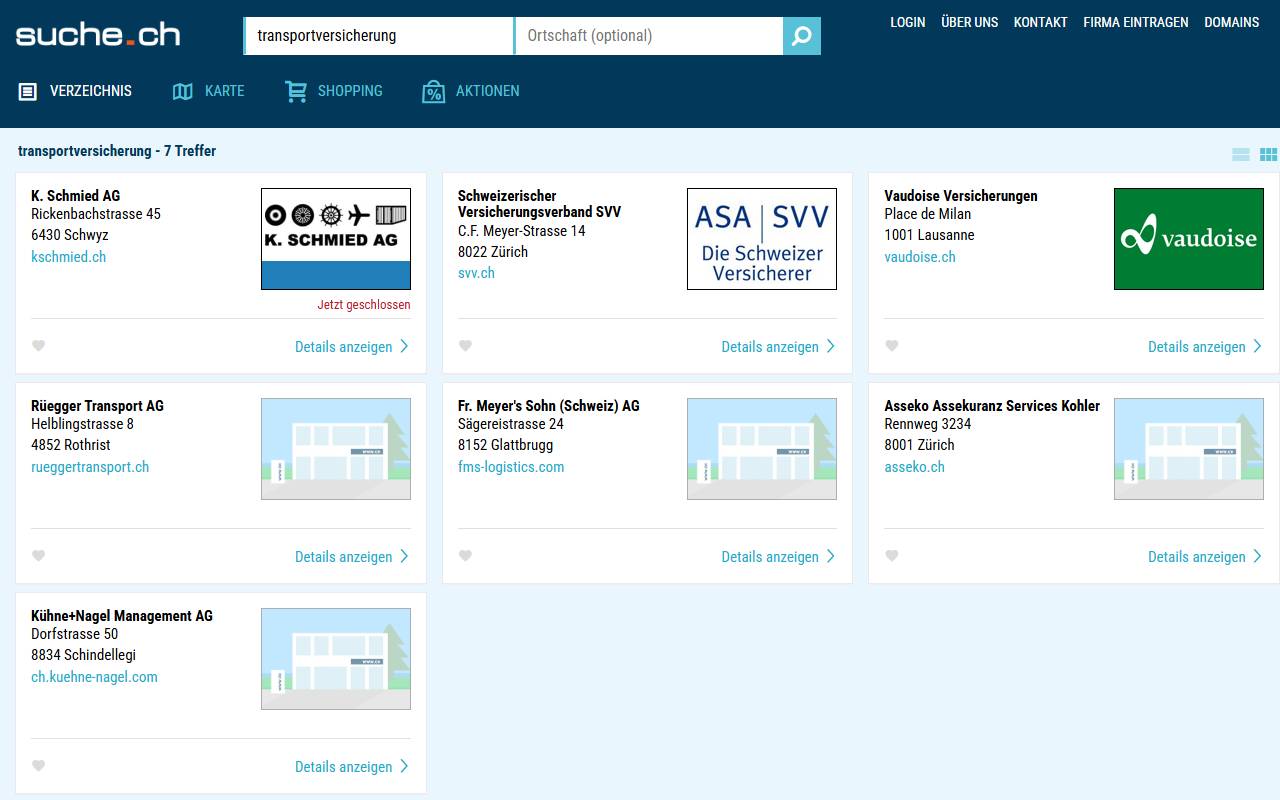Open Vaudoise Versicherungen company name
Viewport: 1280px width, 800px height.
coord(961,196)
